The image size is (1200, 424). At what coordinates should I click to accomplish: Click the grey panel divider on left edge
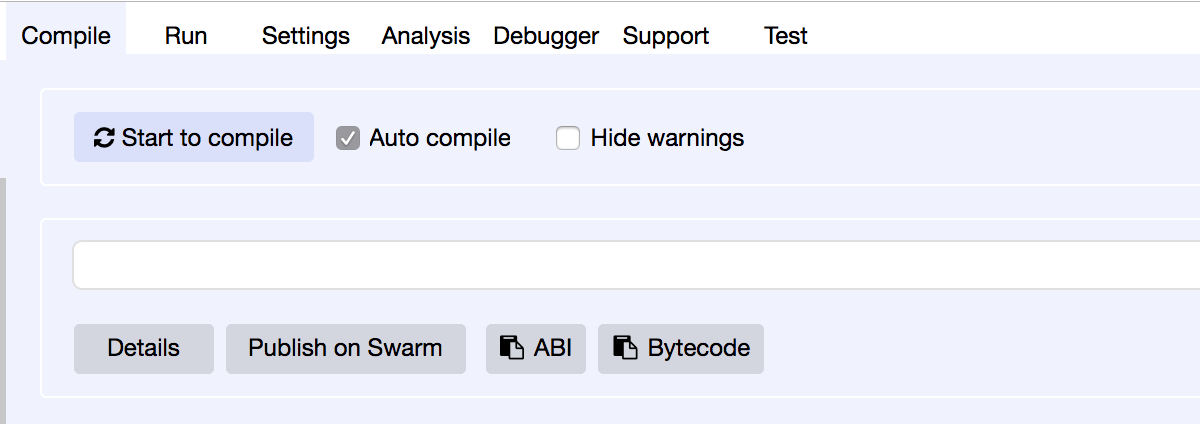pyautogui.click(x=3, y=300)
